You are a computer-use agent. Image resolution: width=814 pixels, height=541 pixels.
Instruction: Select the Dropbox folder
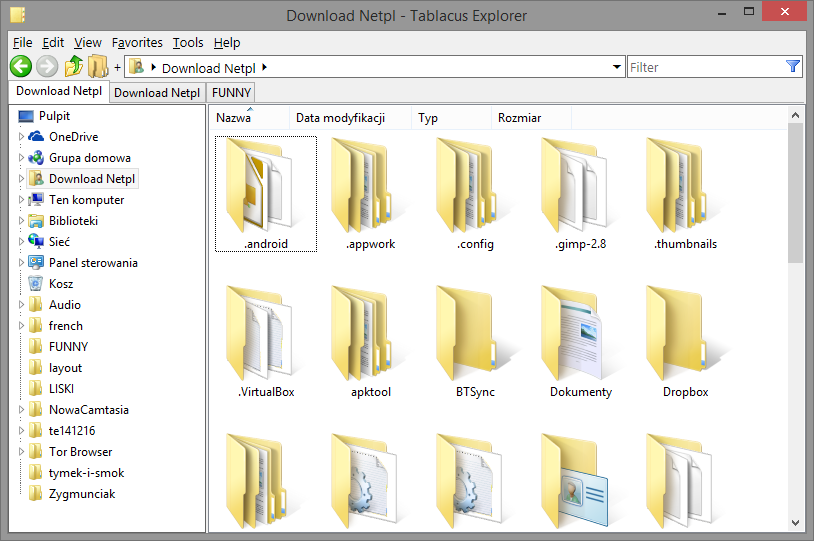click(x=685, y=342)
